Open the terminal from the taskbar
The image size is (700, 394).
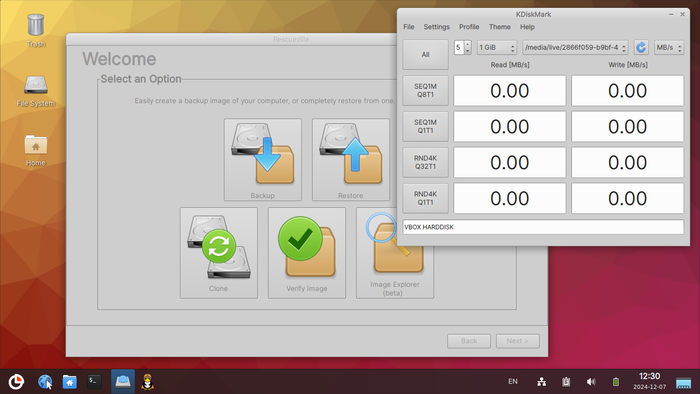pos(94,382)
